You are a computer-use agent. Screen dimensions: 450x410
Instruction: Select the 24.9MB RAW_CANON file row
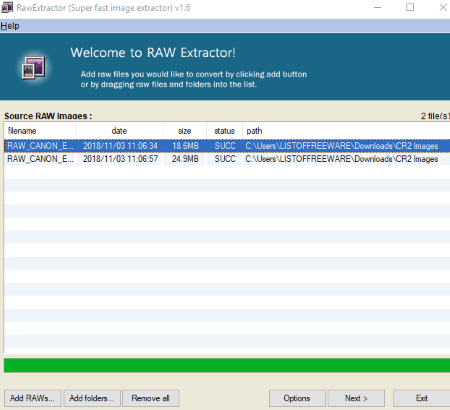point(227,159)
